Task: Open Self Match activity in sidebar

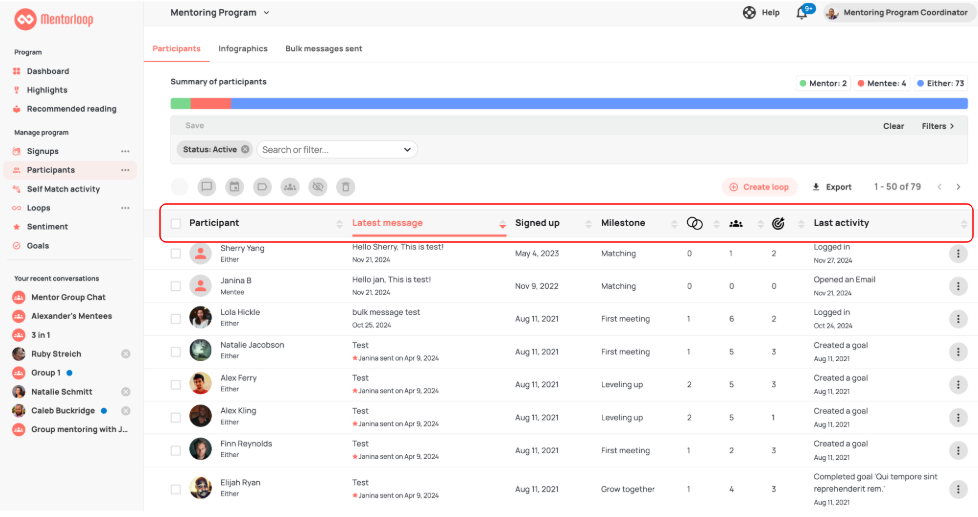Action: 63,190
